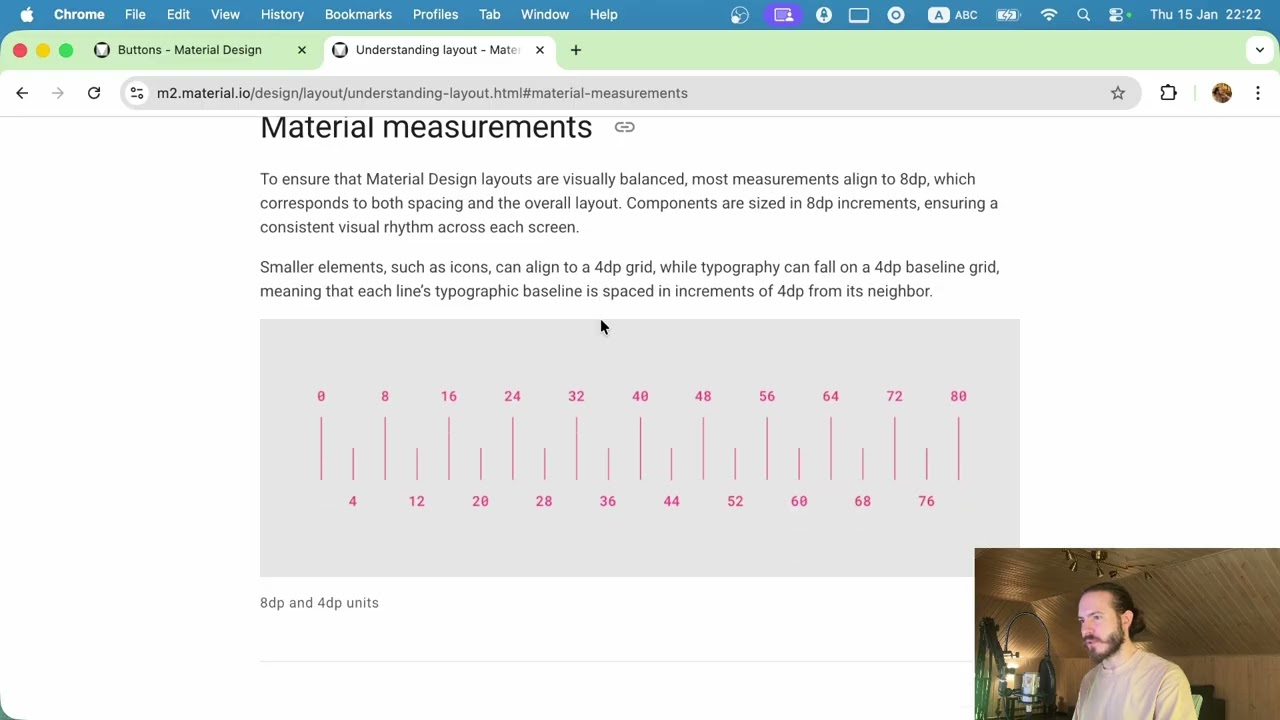This screenshot has width=1280, height=720.
Task: Open the Extensions puzzle icon
Action: coord(1168,93)
